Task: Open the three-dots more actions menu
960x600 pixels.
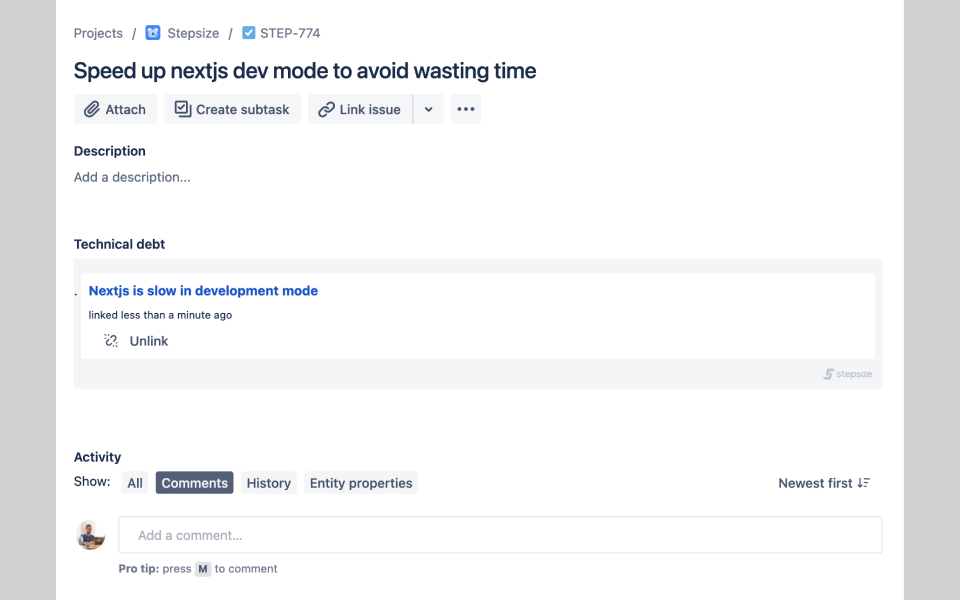Action: click(466, 109)
